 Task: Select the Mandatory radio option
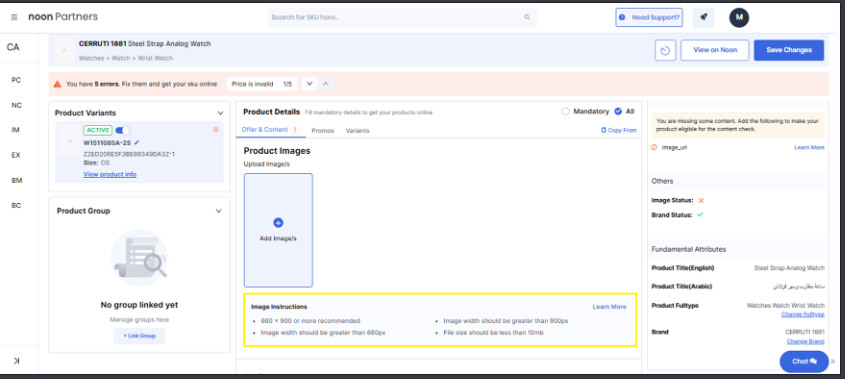coord(565,112)
